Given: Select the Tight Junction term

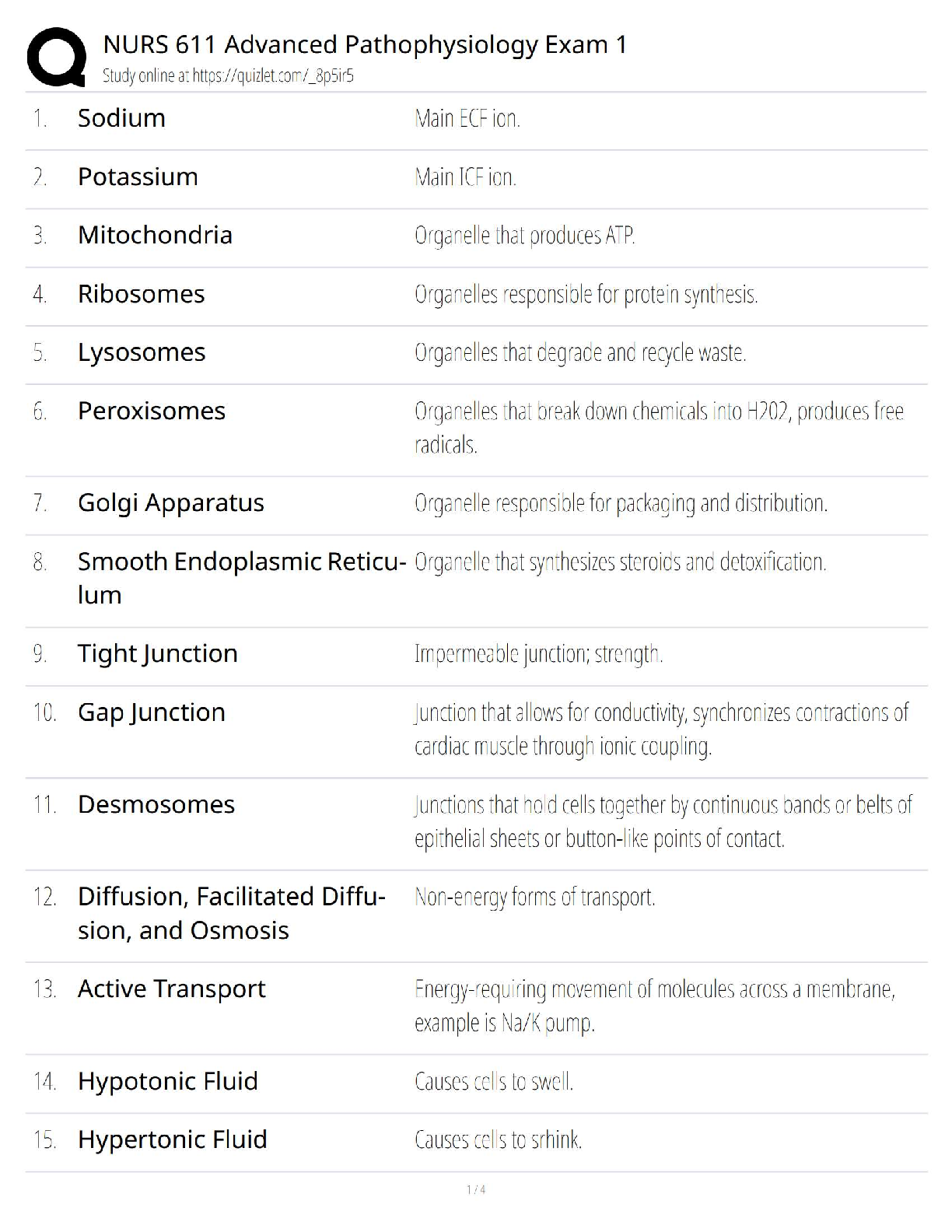Looking at the screenshot, I should click(158, 653).
